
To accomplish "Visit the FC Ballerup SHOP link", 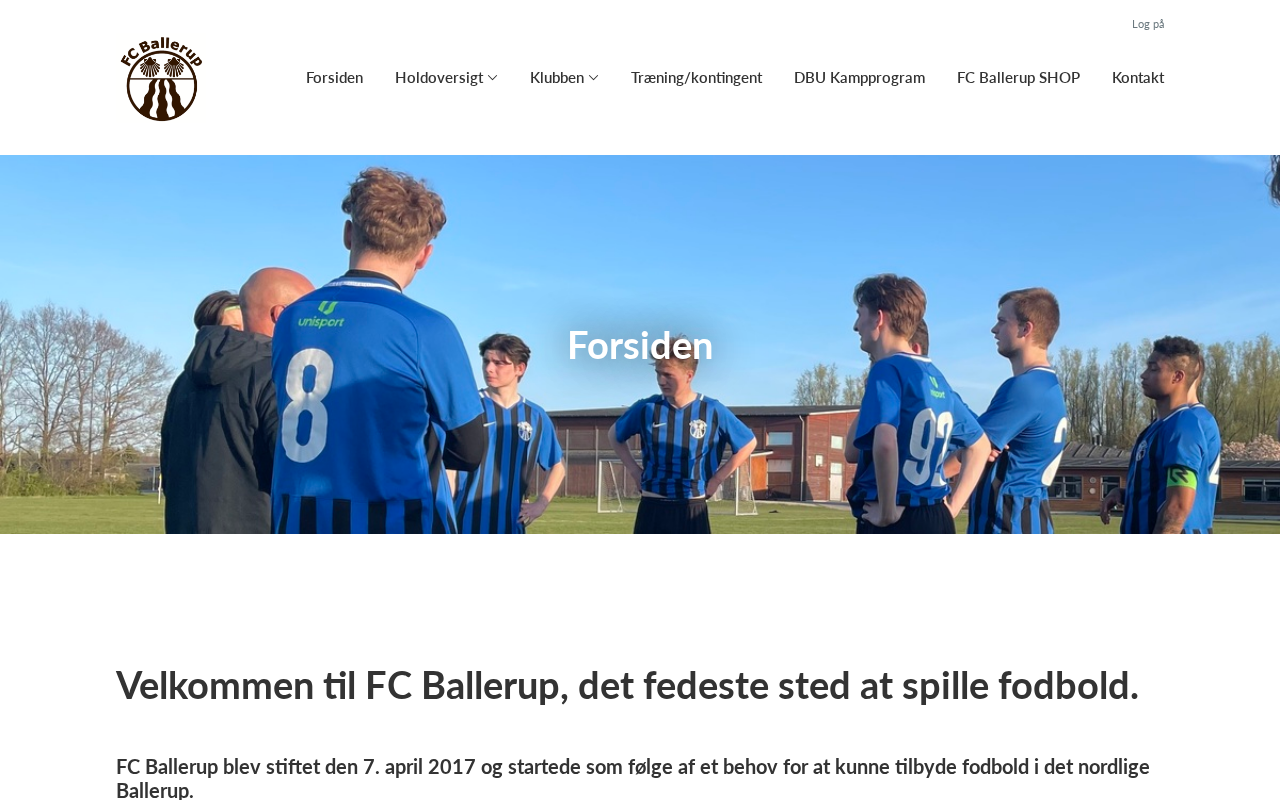I will coord(1018,78).
